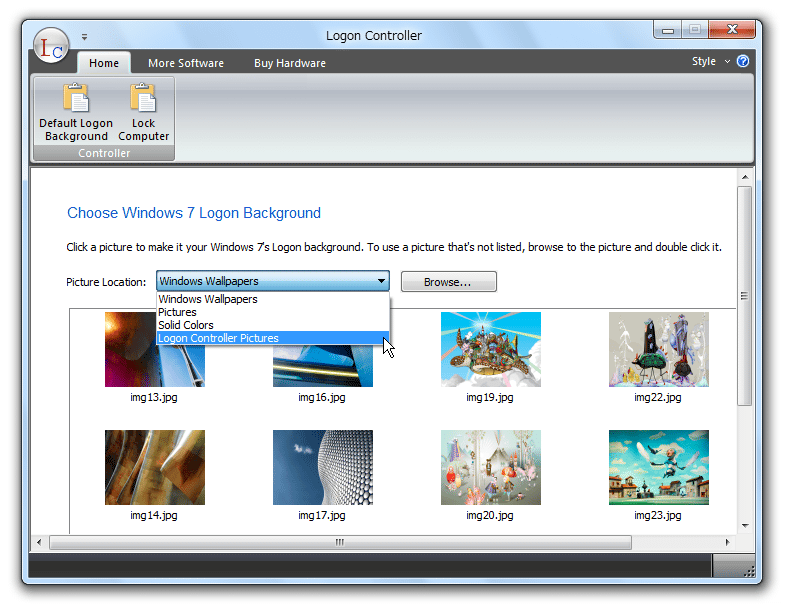Choose the img22.jpg thumbnail
Image resolution: width=786 pixels, height=608 pixels.
click(659, 349)
